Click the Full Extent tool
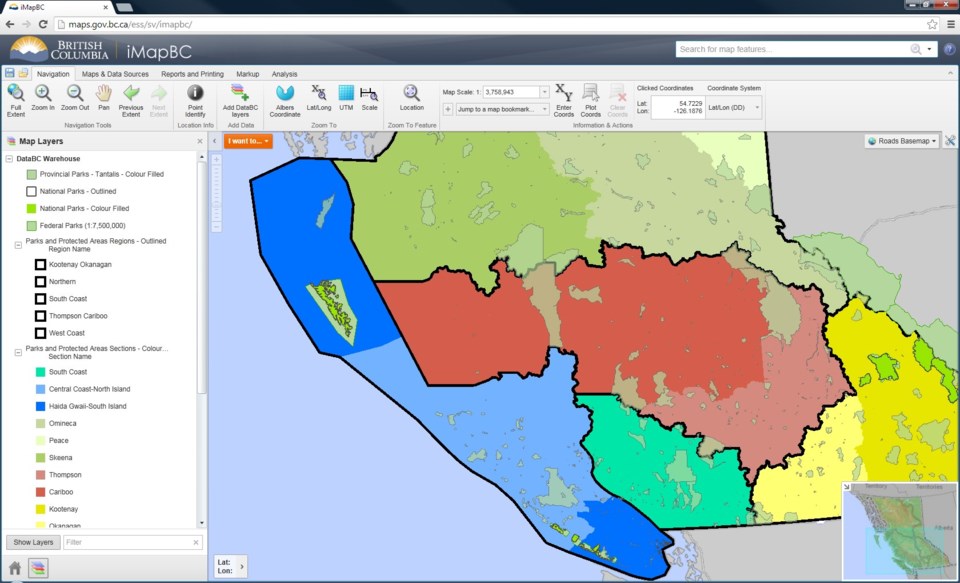960x583 pixels. 16,100
